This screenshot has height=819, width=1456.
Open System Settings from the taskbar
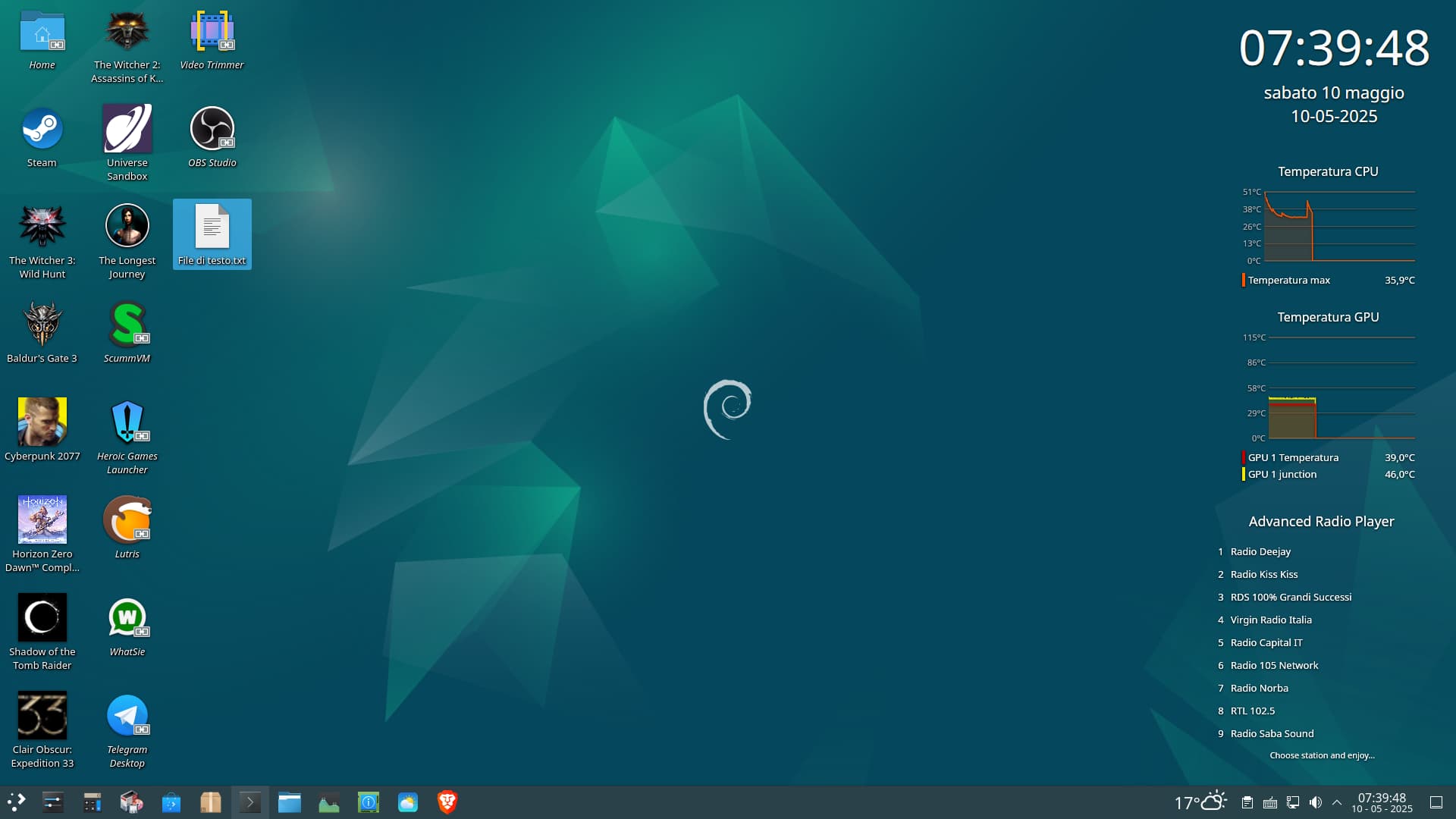click(x=53, y=802)
